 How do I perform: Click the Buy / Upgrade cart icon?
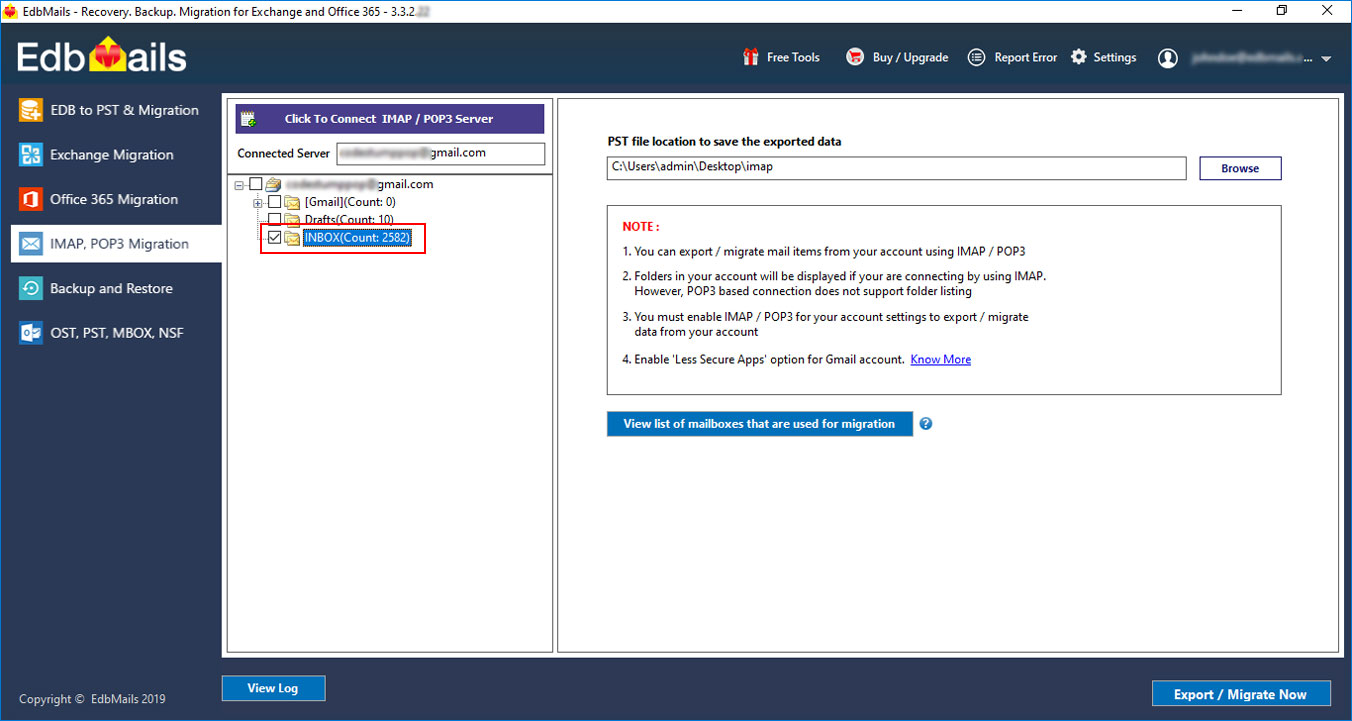pyautogui.click(x=855, y=57)
